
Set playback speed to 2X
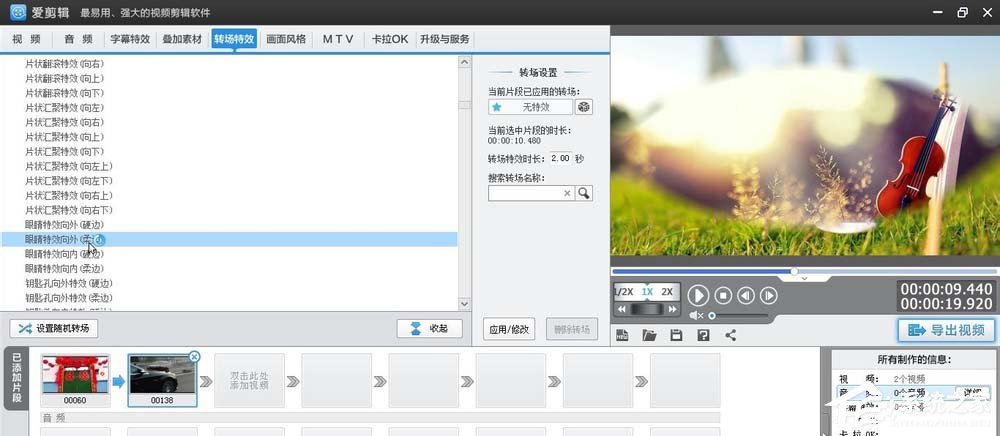pyautogui.click(x=667, y=292)
